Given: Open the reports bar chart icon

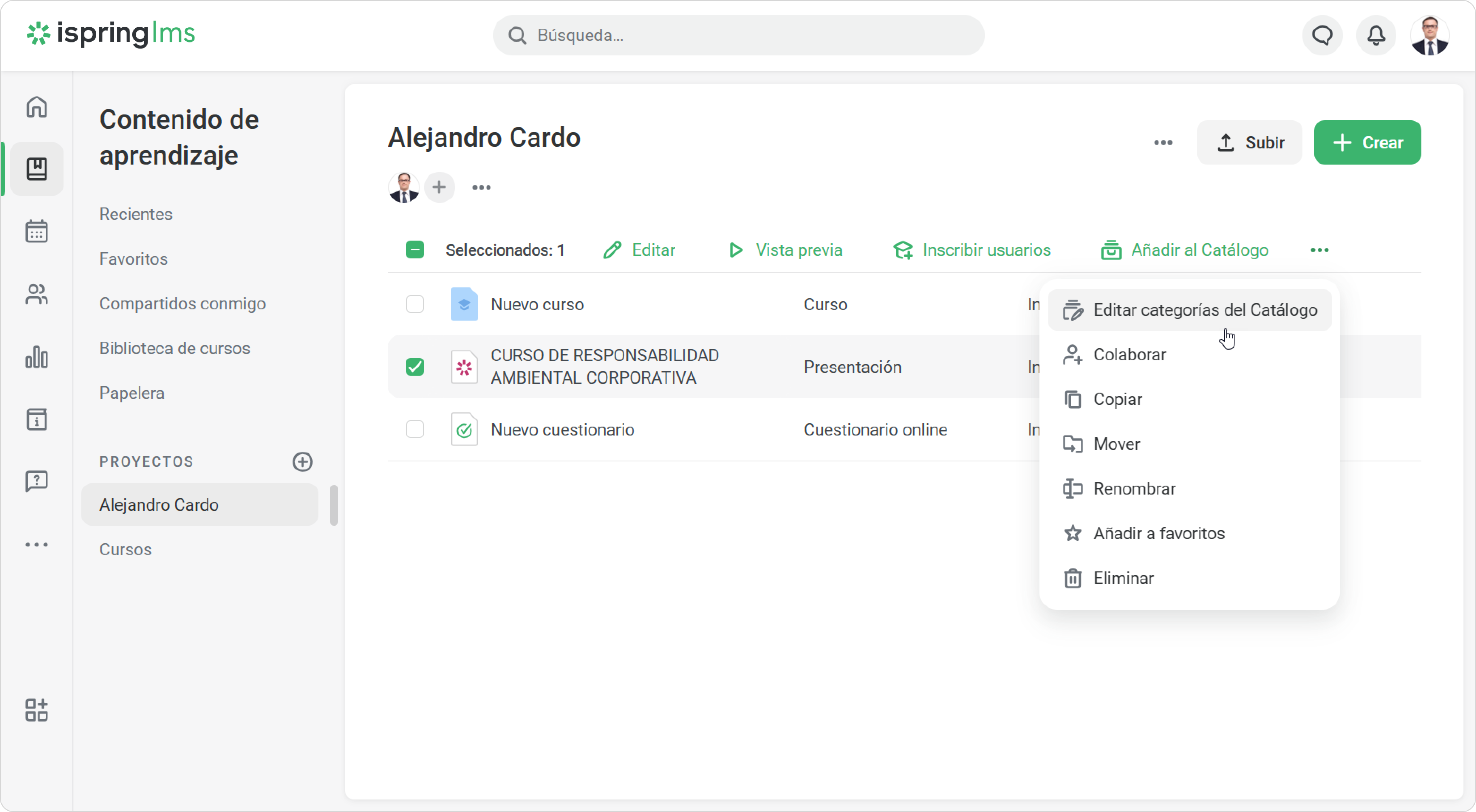Looking at the screenshot, I should (x=37, y=357).
